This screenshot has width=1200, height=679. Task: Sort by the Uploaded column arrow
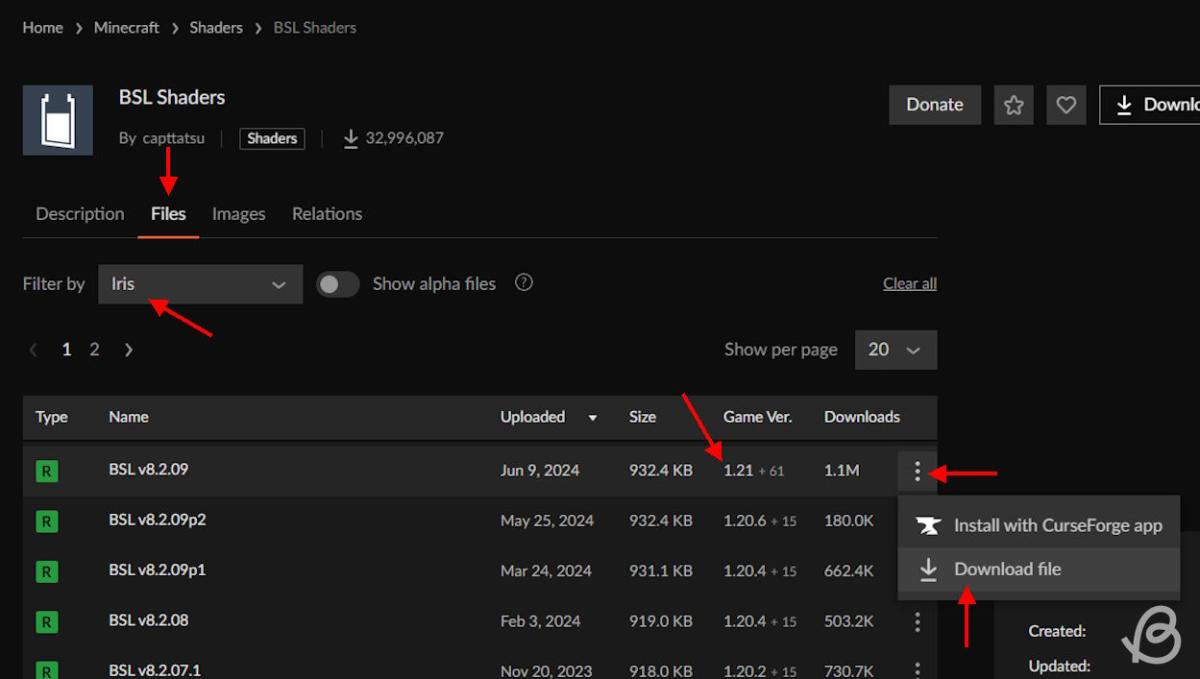(x=593, y=418)
